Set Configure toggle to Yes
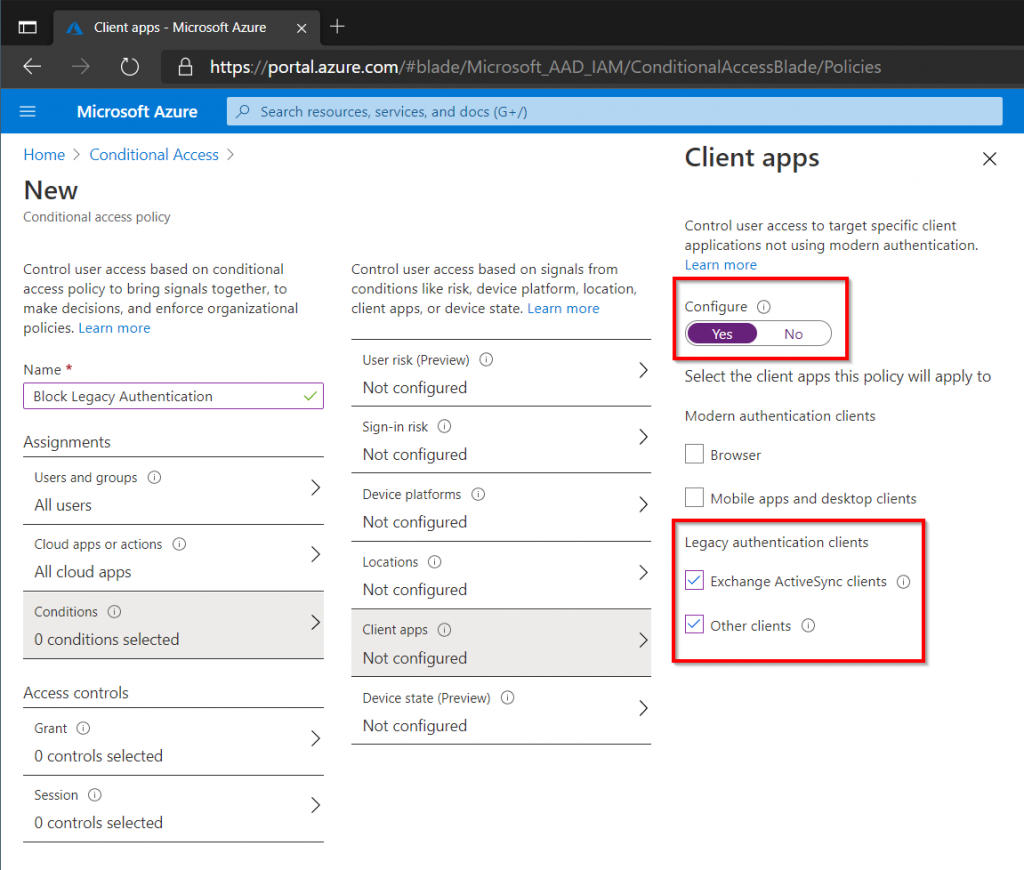 click(x=722, y=334)
